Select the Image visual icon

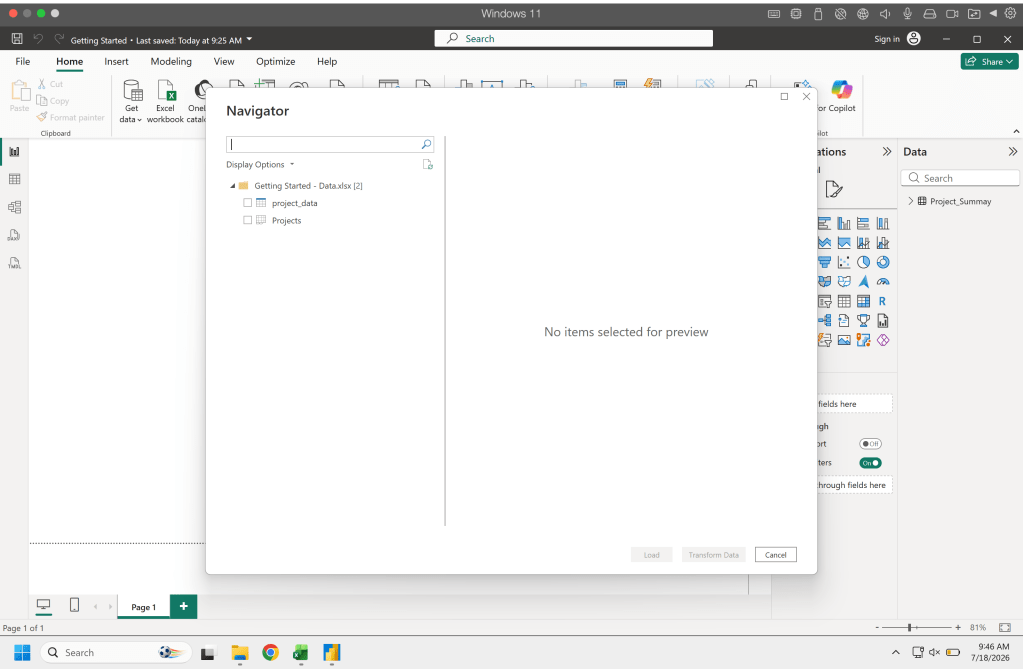click(x=844, y=340)
